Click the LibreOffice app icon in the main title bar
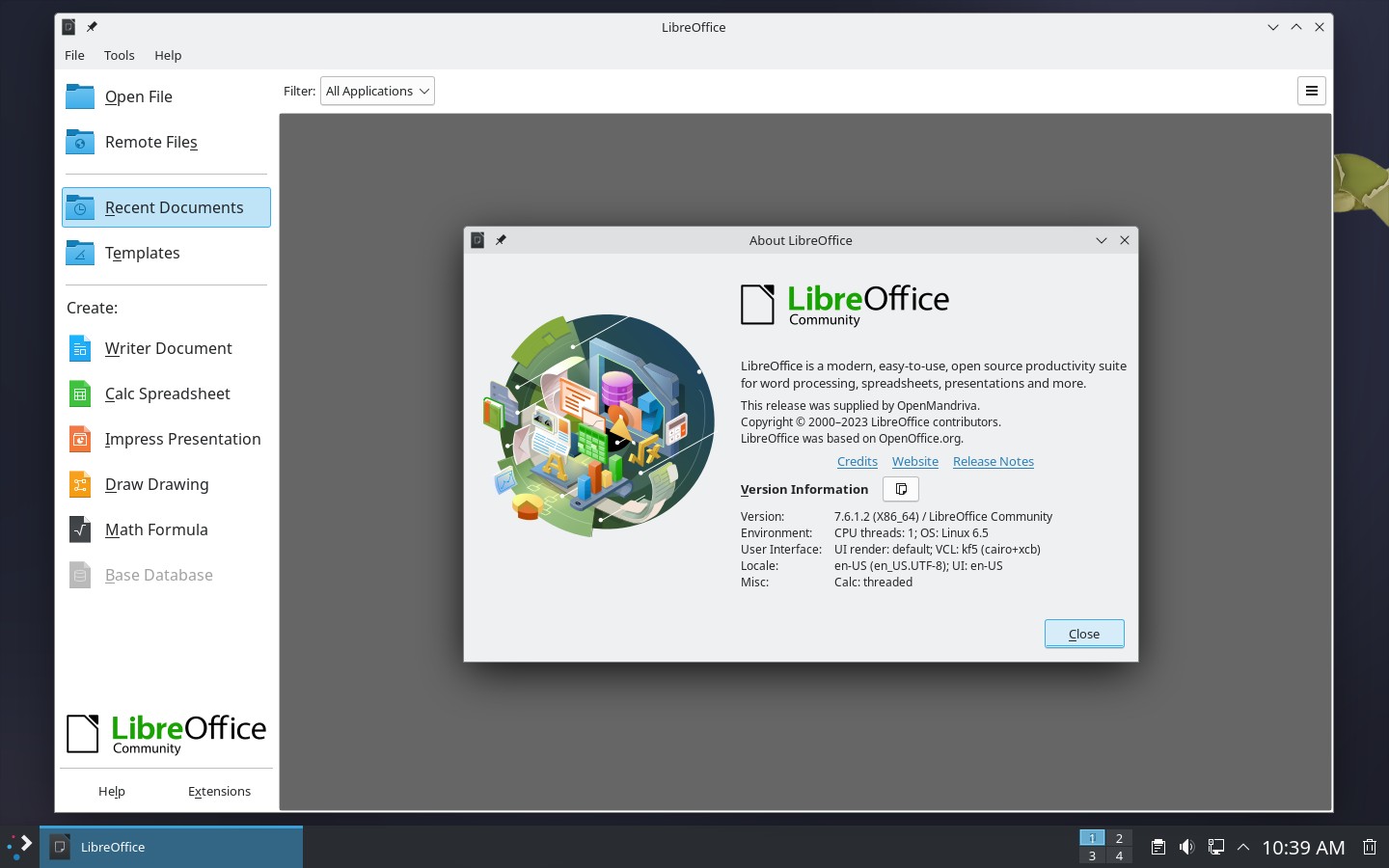This screenshot has height=868, width=1389. pos(68,27)
